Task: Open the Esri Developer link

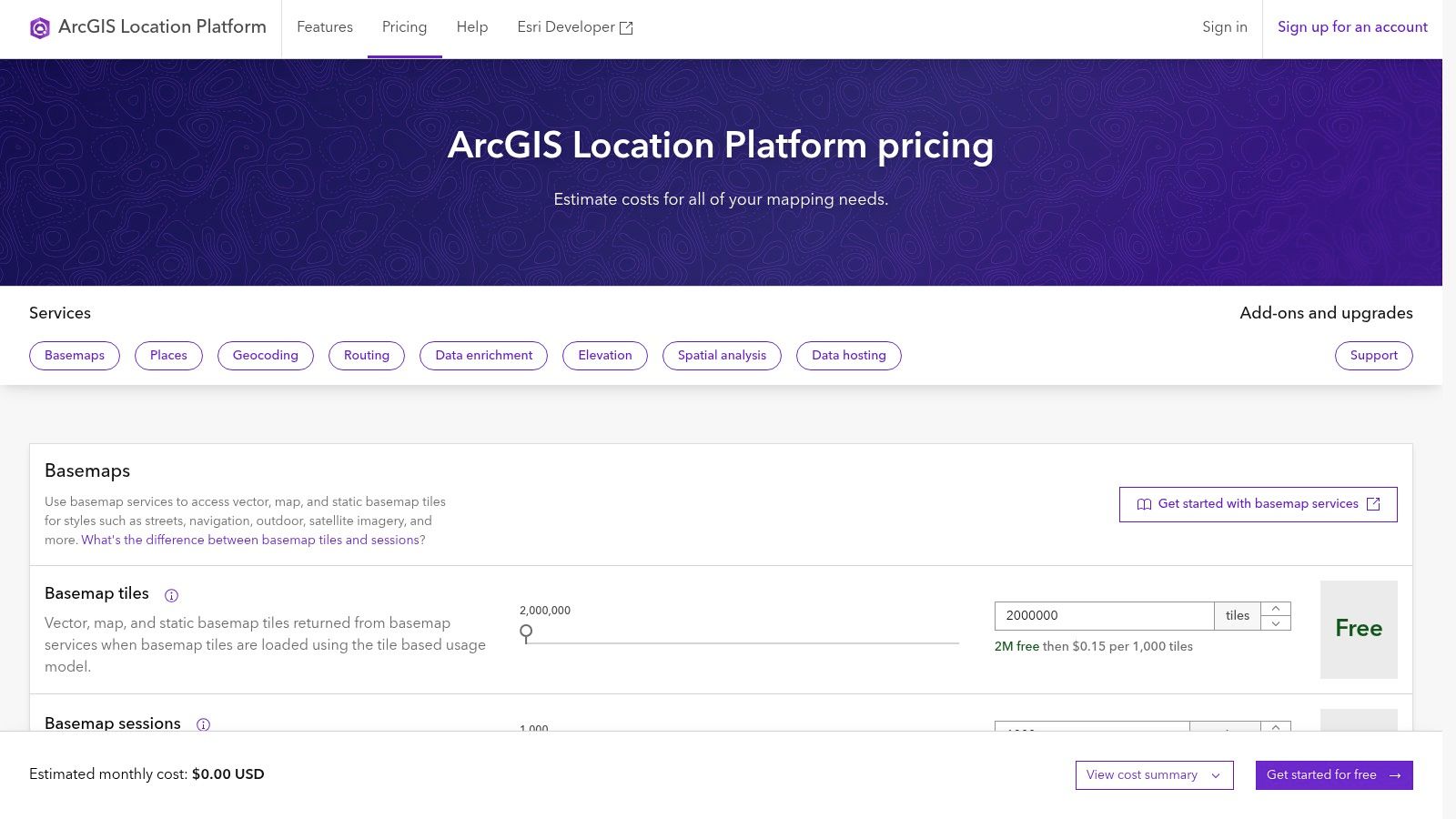Action: [x=575, y=27]
